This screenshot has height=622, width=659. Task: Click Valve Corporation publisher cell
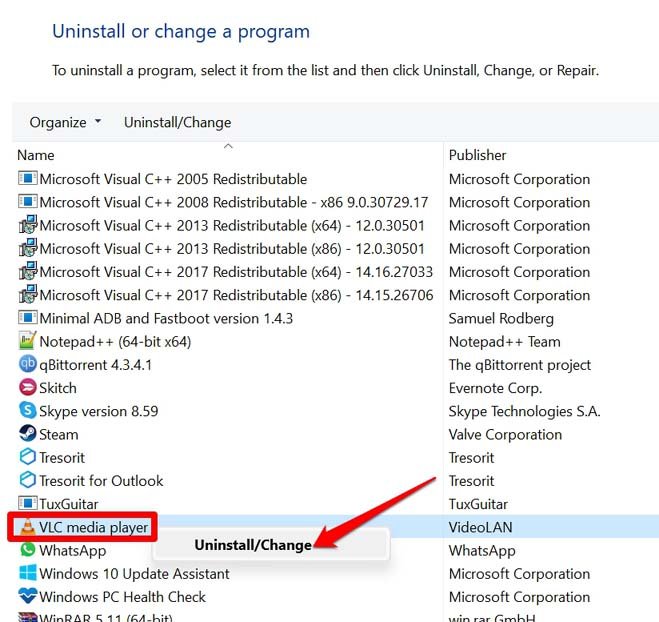click(x=505, y=434)
